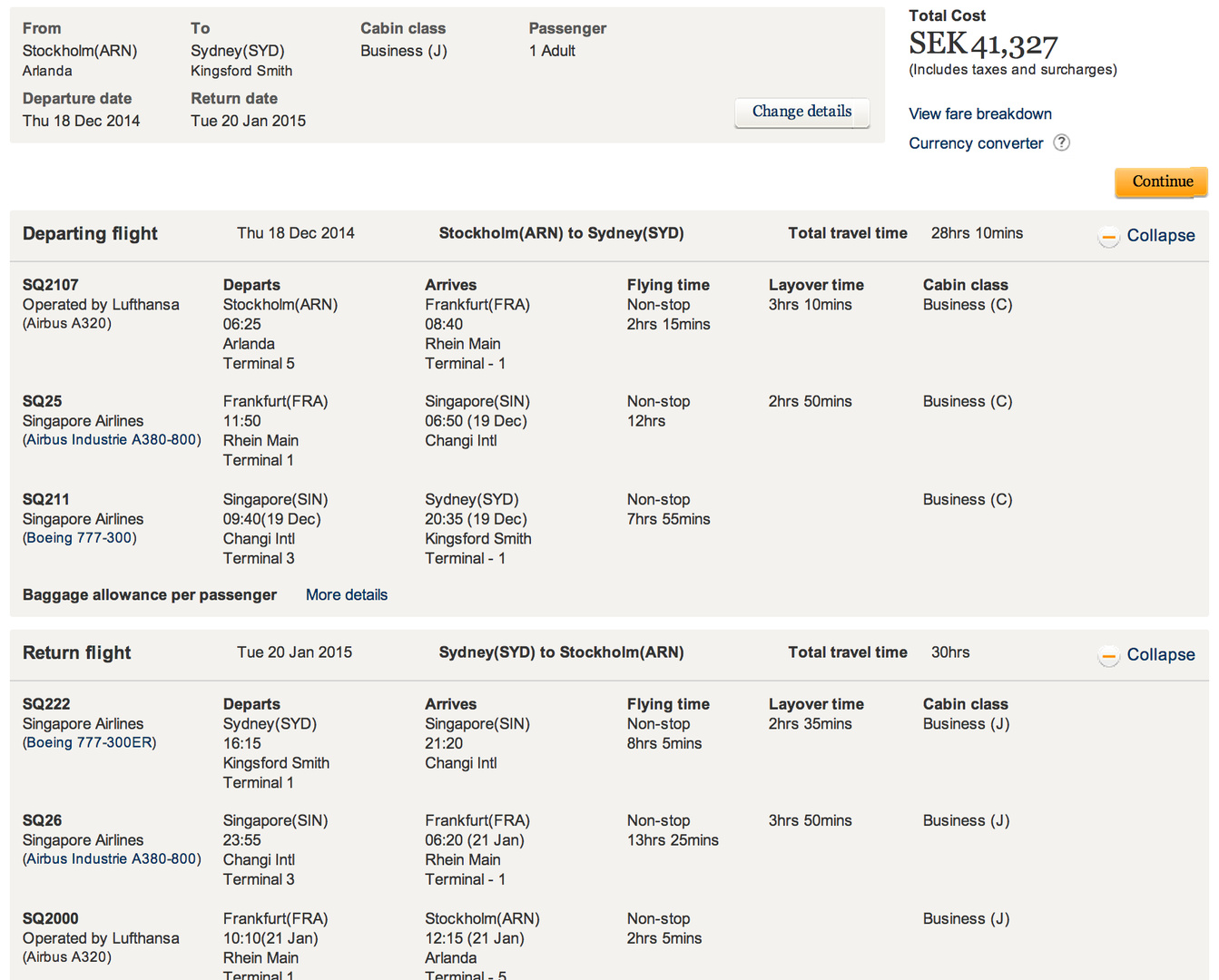Click the minus icon in Return flight header
Screen dimensions: 1219x980
pos(1108,656)
